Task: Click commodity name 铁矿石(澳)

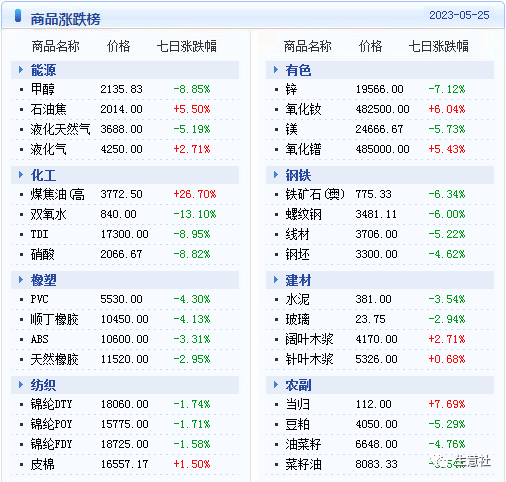Action: click(315, 194)
